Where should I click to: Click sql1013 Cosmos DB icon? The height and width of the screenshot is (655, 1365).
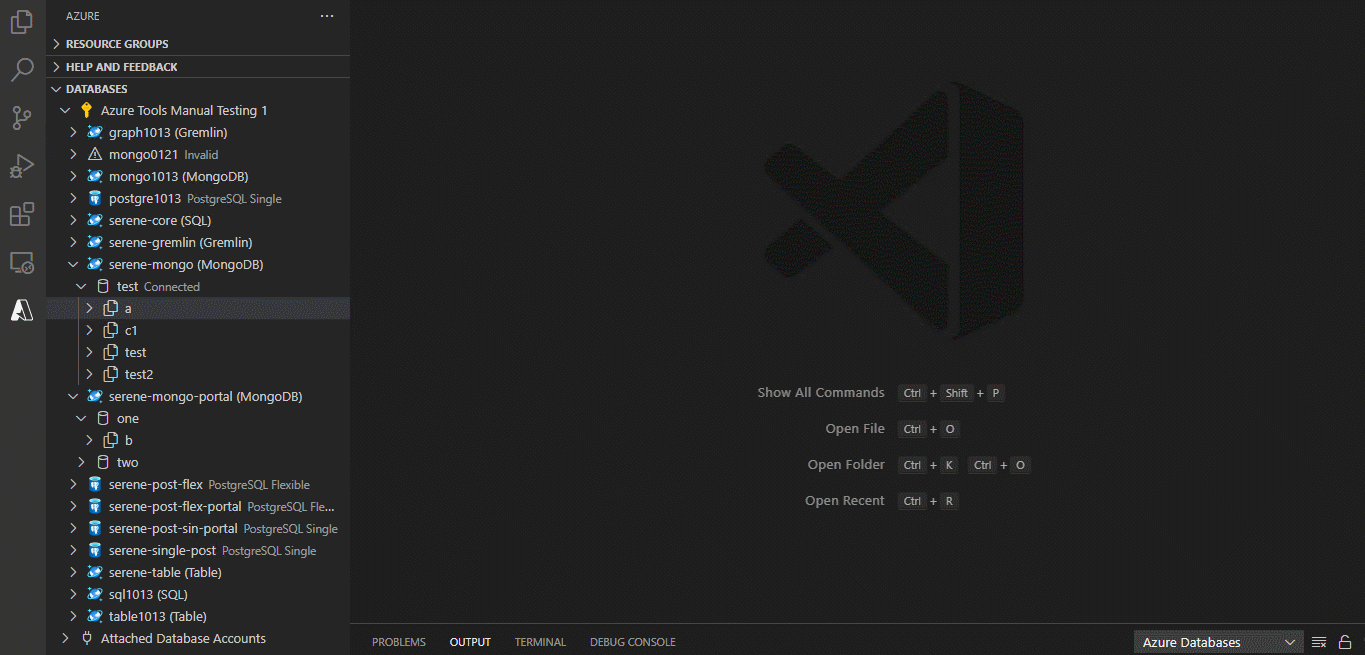pos(95,594)
